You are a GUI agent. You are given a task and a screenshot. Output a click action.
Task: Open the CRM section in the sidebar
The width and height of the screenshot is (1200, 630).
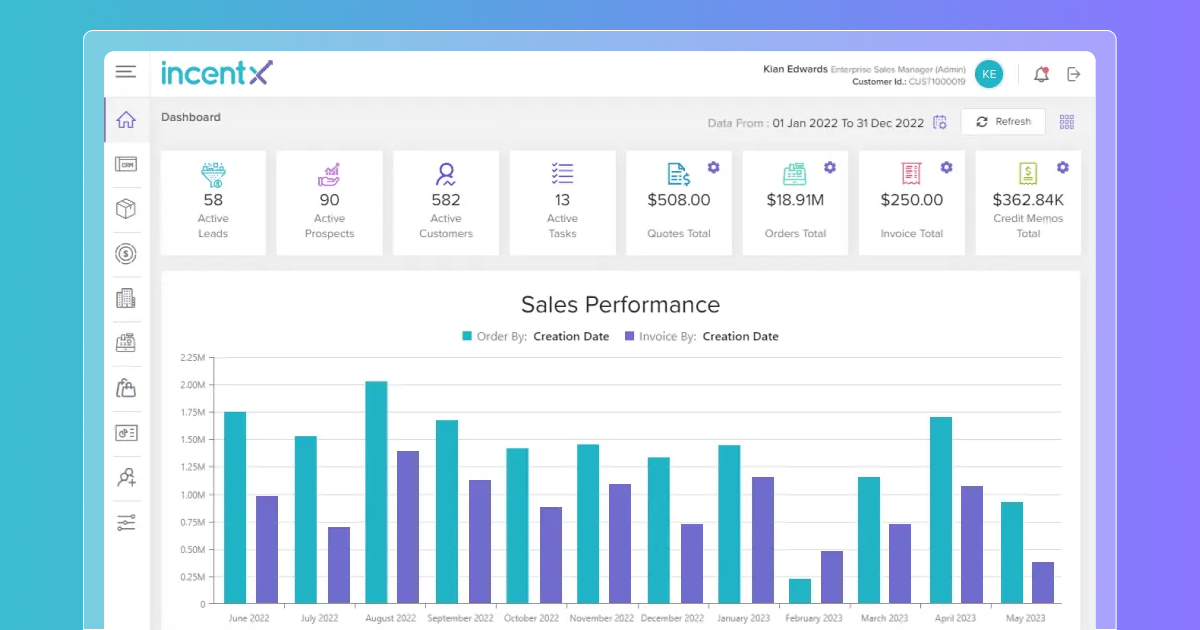[x=126, y=164]
